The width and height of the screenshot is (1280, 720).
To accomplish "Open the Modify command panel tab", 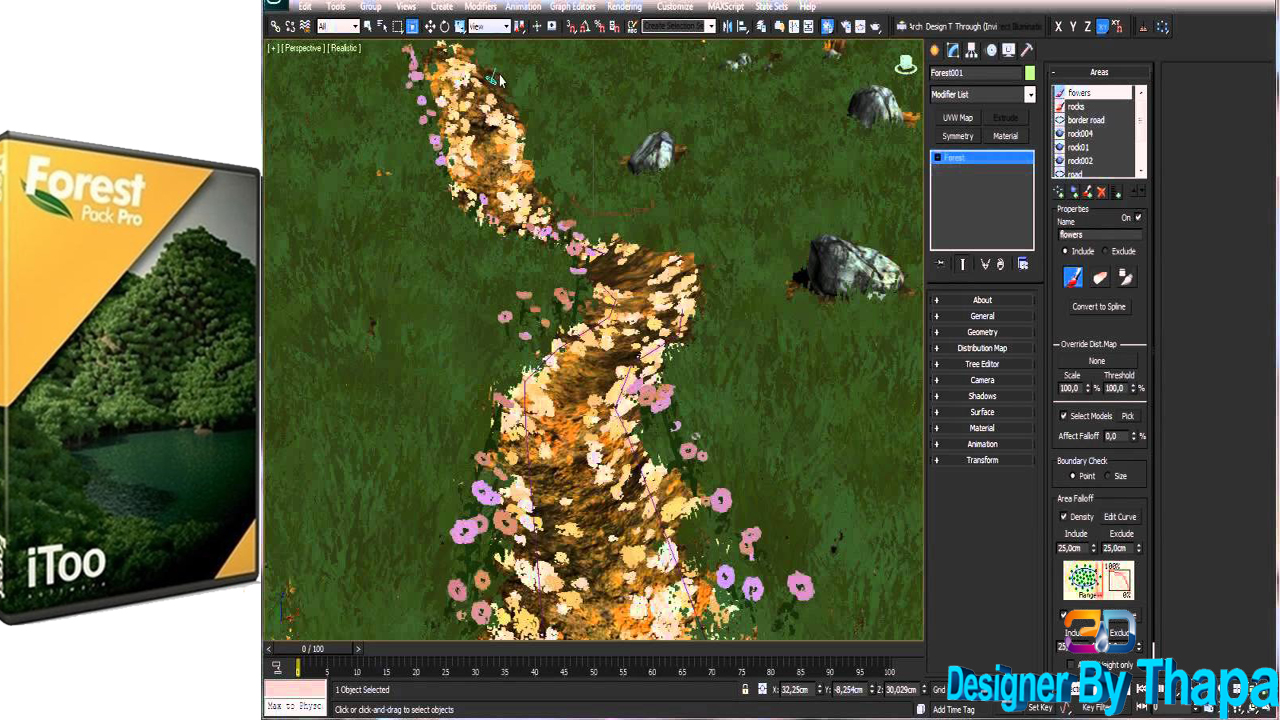I will (x=953, y=50).
